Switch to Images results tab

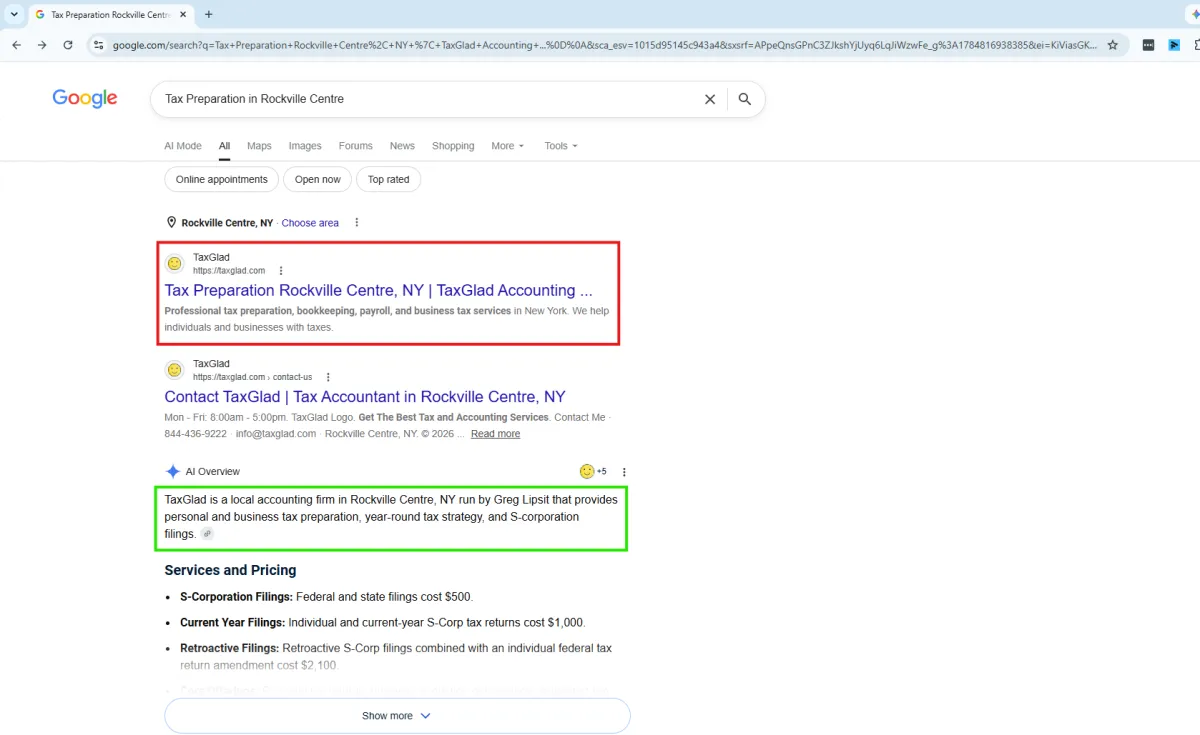point(305,146)
